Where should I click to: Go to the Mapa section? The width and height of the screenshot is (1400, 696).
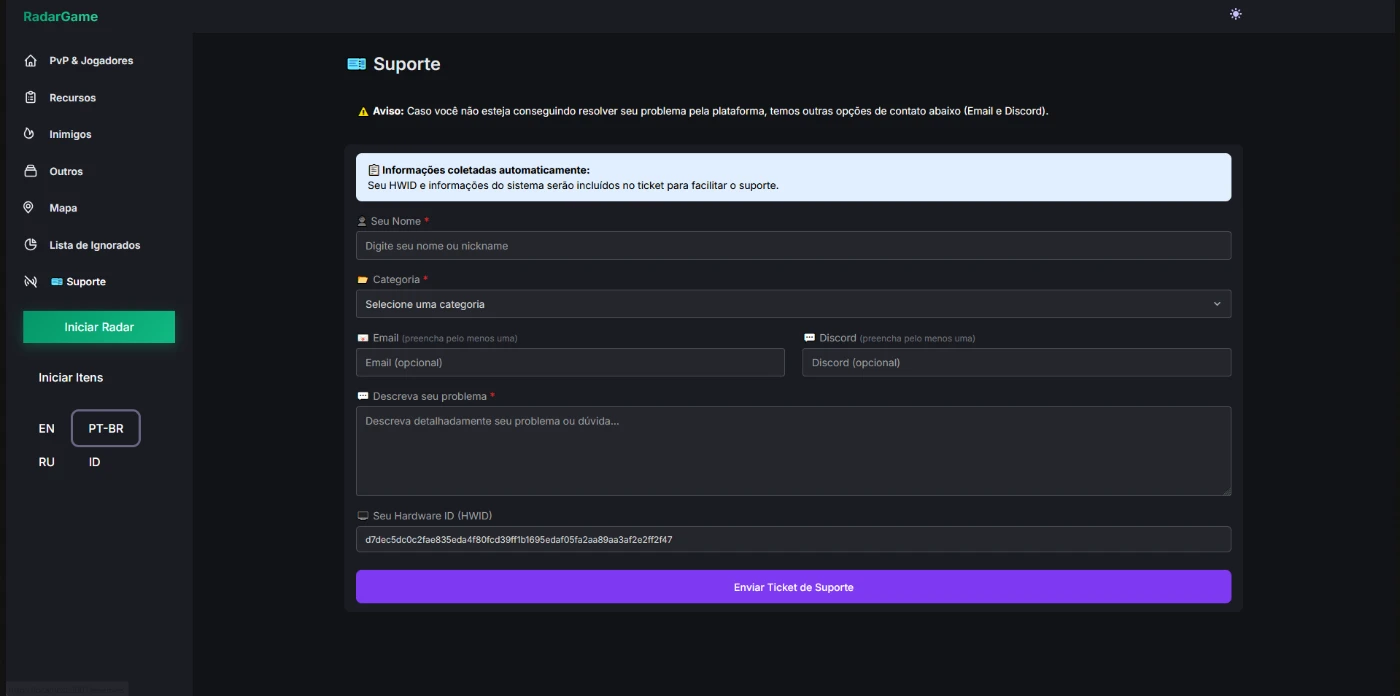63,208
